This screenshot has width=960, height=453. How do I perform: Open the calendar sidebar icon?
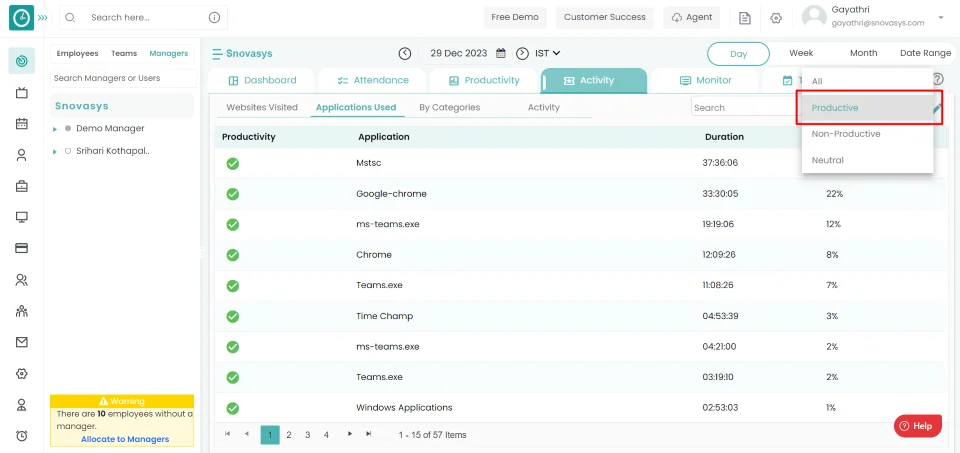[x=21, y=124]
